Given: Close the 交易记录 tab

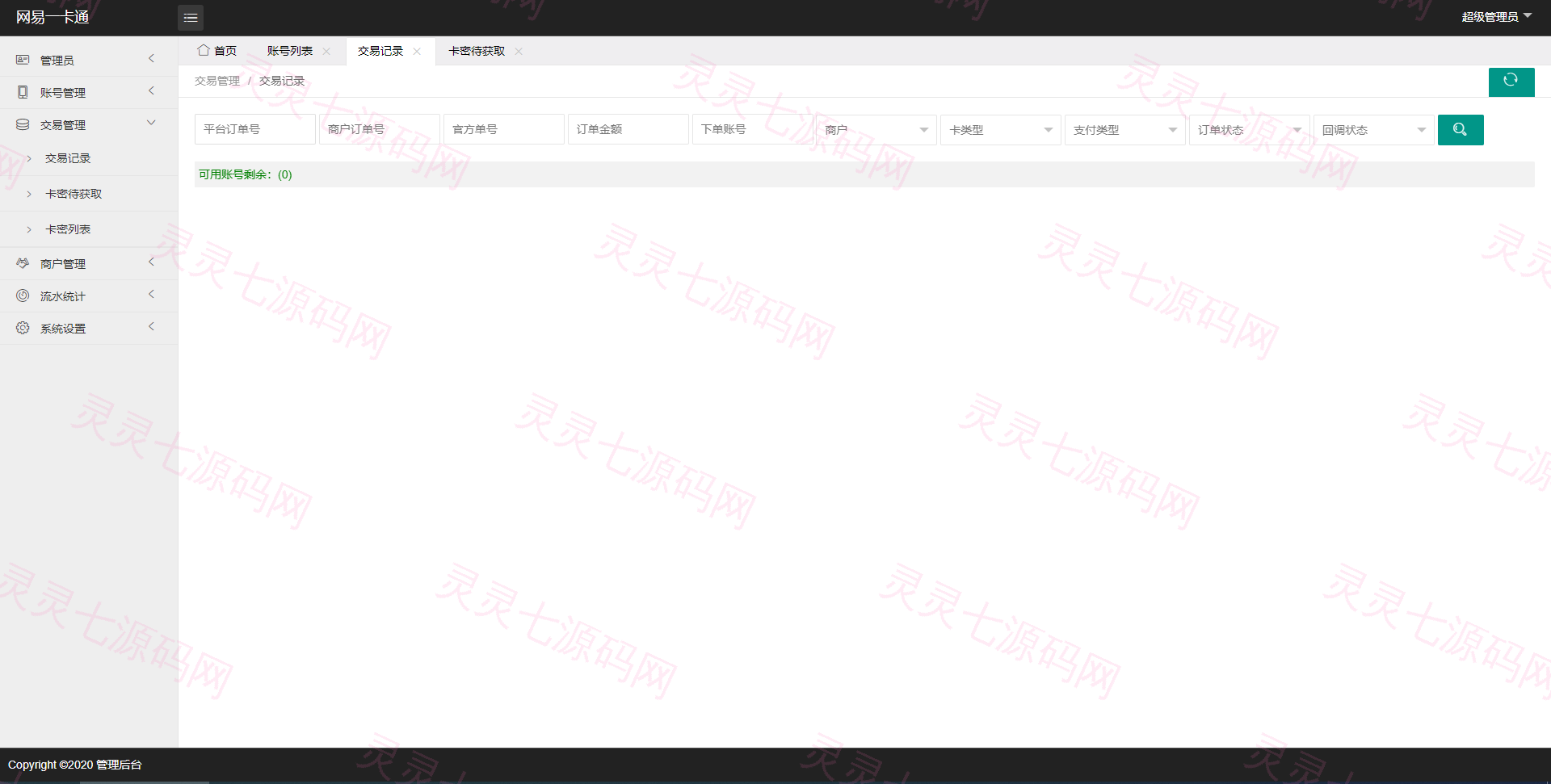Looking at the screenshot, I should 417,52.
